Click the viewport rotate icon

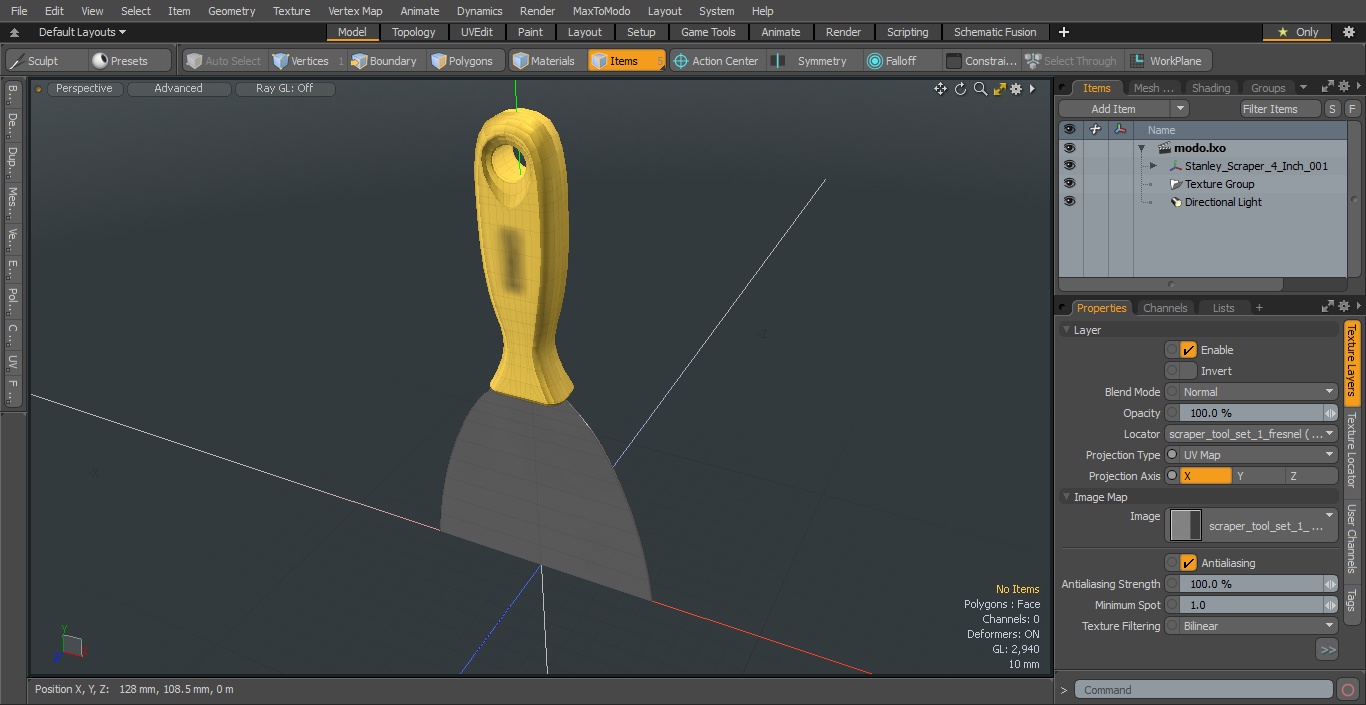[x=960, y=89]
